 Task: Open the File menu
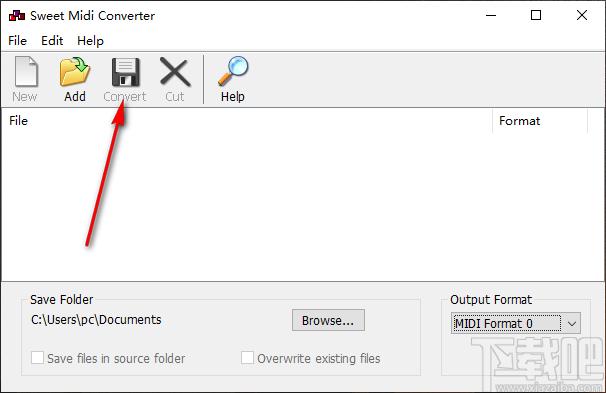point(17,41)
